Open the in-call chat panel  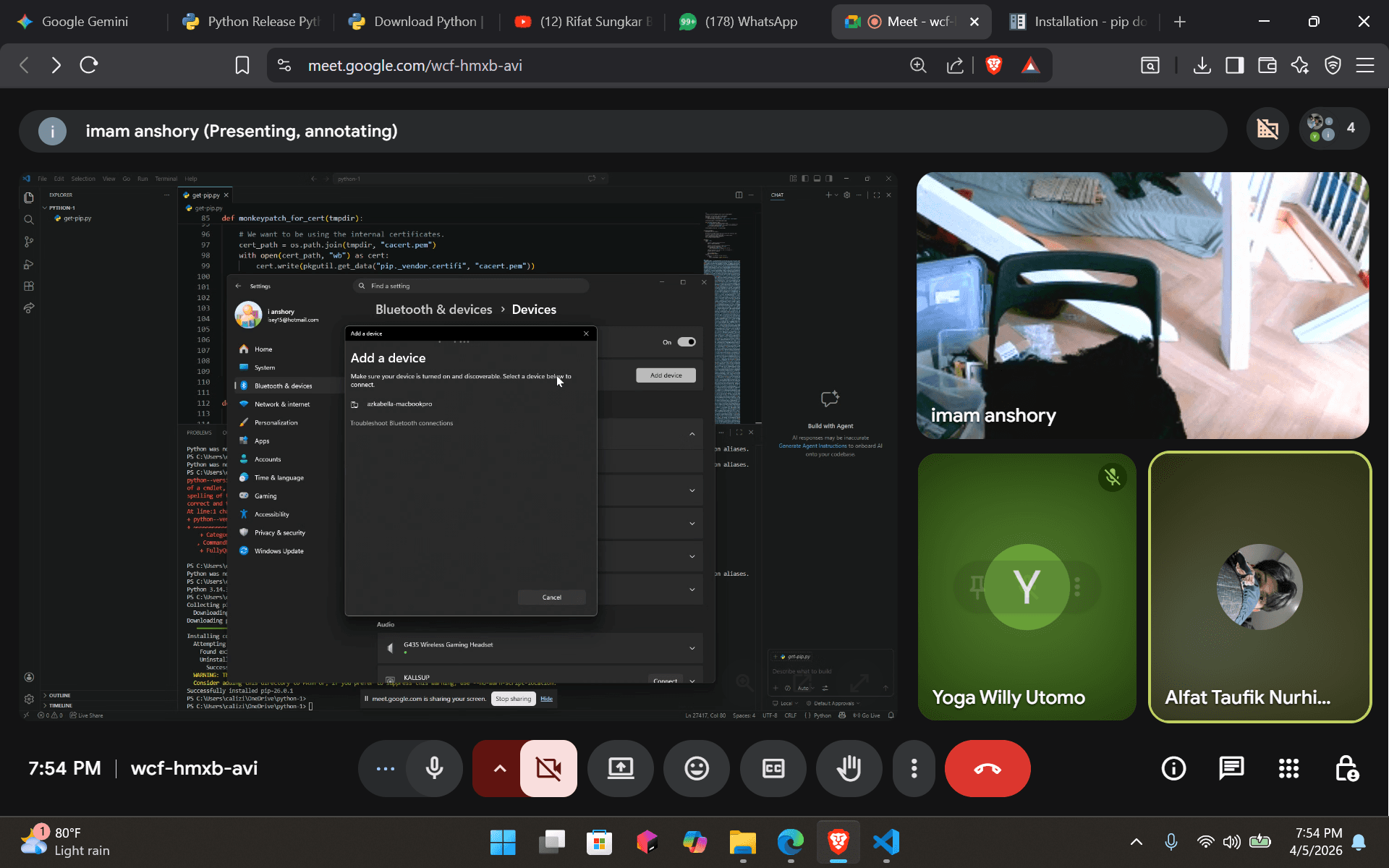1231,768
